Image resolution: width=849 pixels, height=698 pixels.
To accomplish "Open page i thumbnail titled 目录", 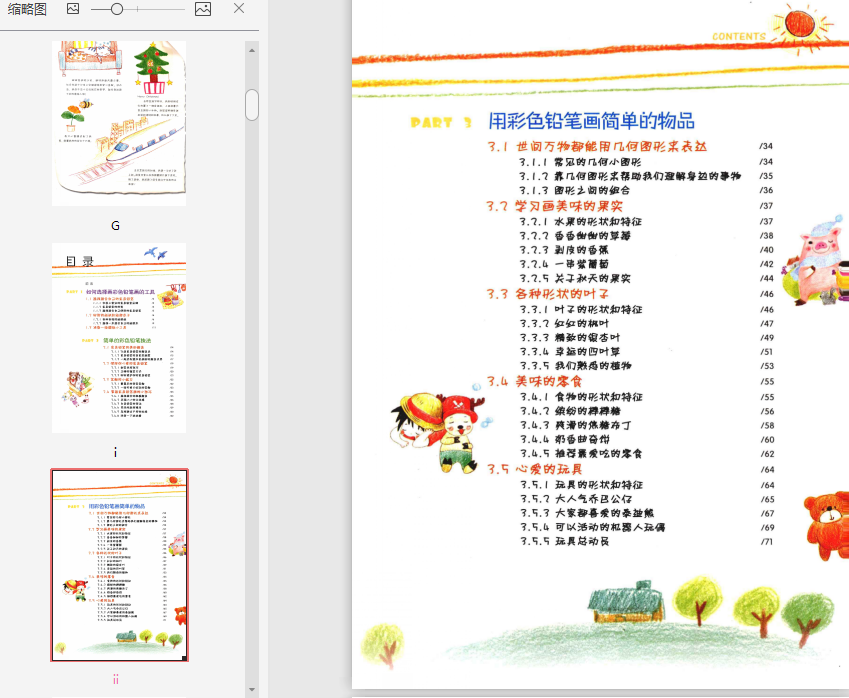I will [119, 338].
